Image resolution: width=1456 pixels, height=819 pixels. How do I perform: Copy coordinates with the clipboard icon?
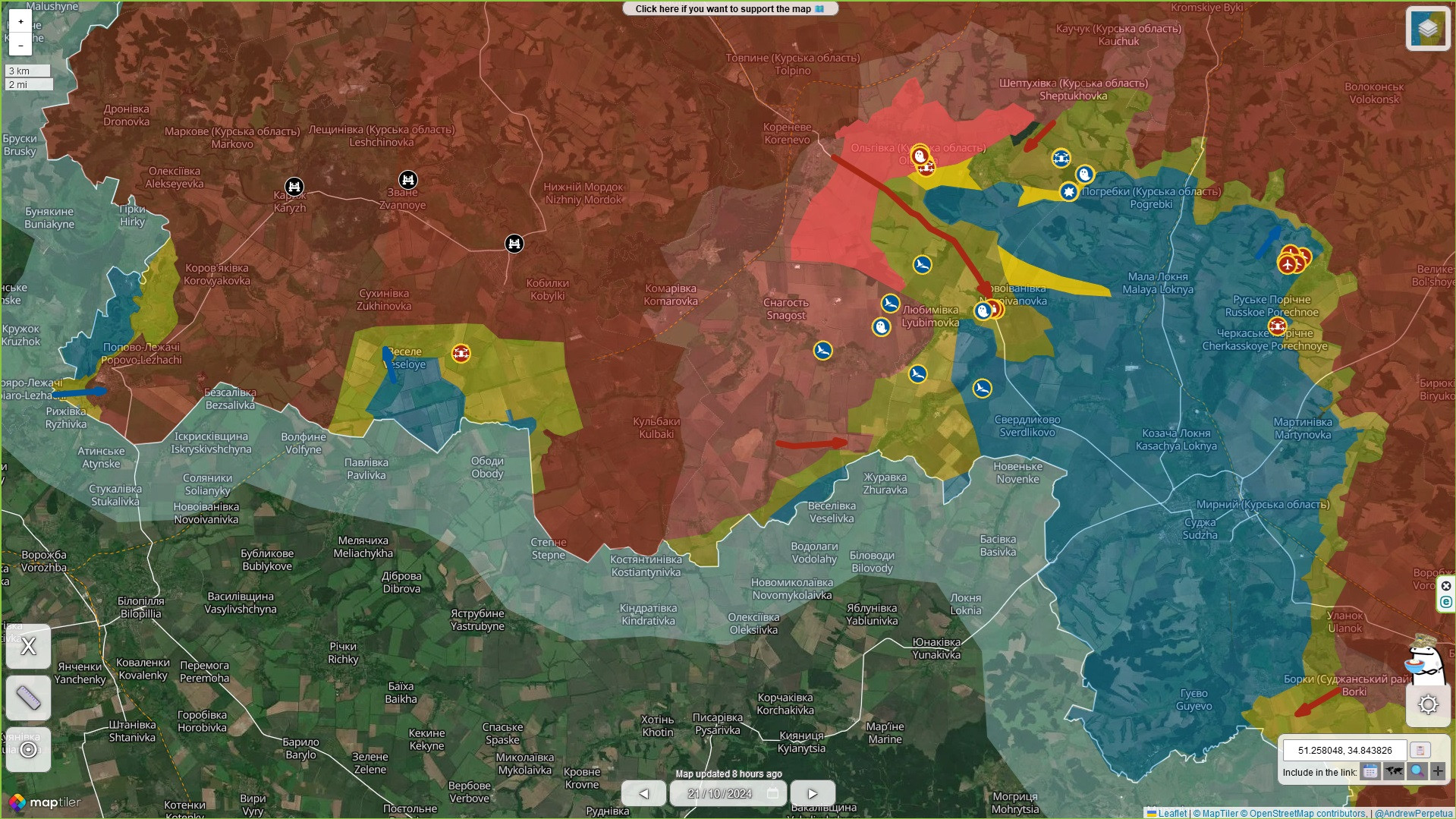[x=1420, y=750]
